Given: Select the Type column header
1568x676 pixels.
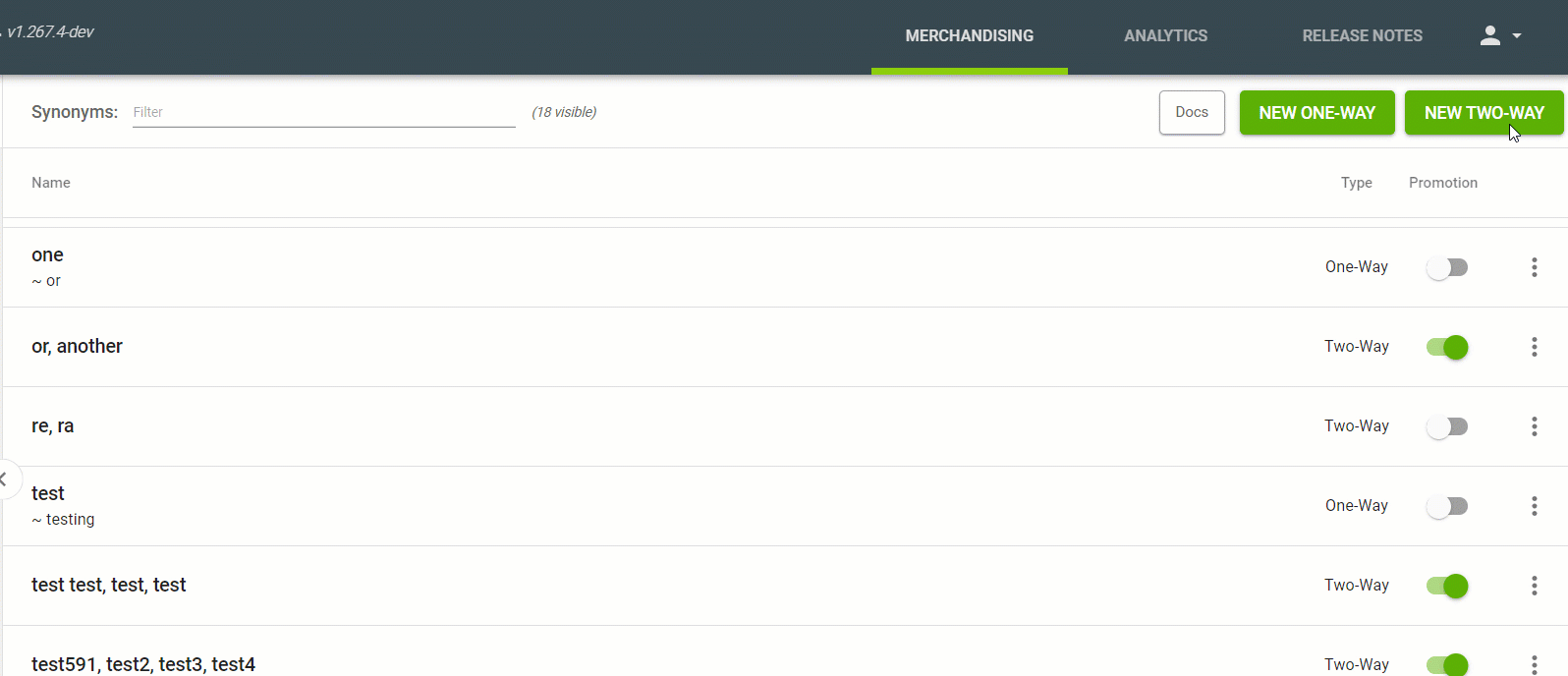Looking at the screenshot, I should pyautogui.click(x=1357, y=183).
